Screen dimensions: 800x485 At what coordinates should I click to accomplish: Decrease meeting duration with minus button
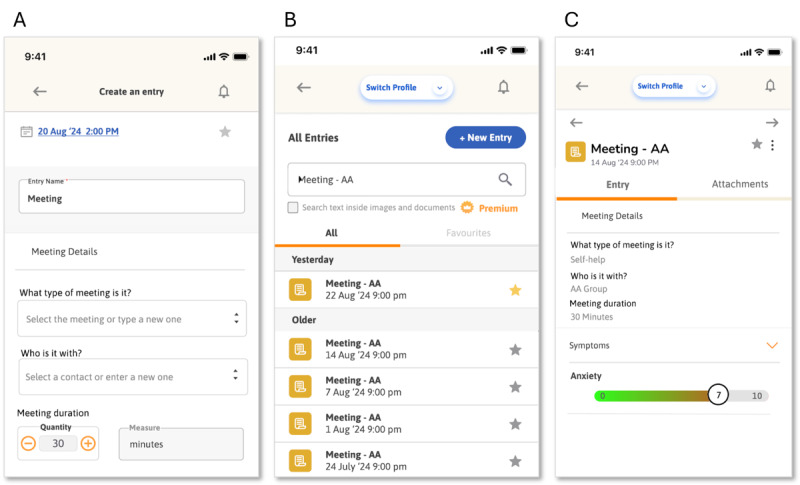click(x=29, y=443)
